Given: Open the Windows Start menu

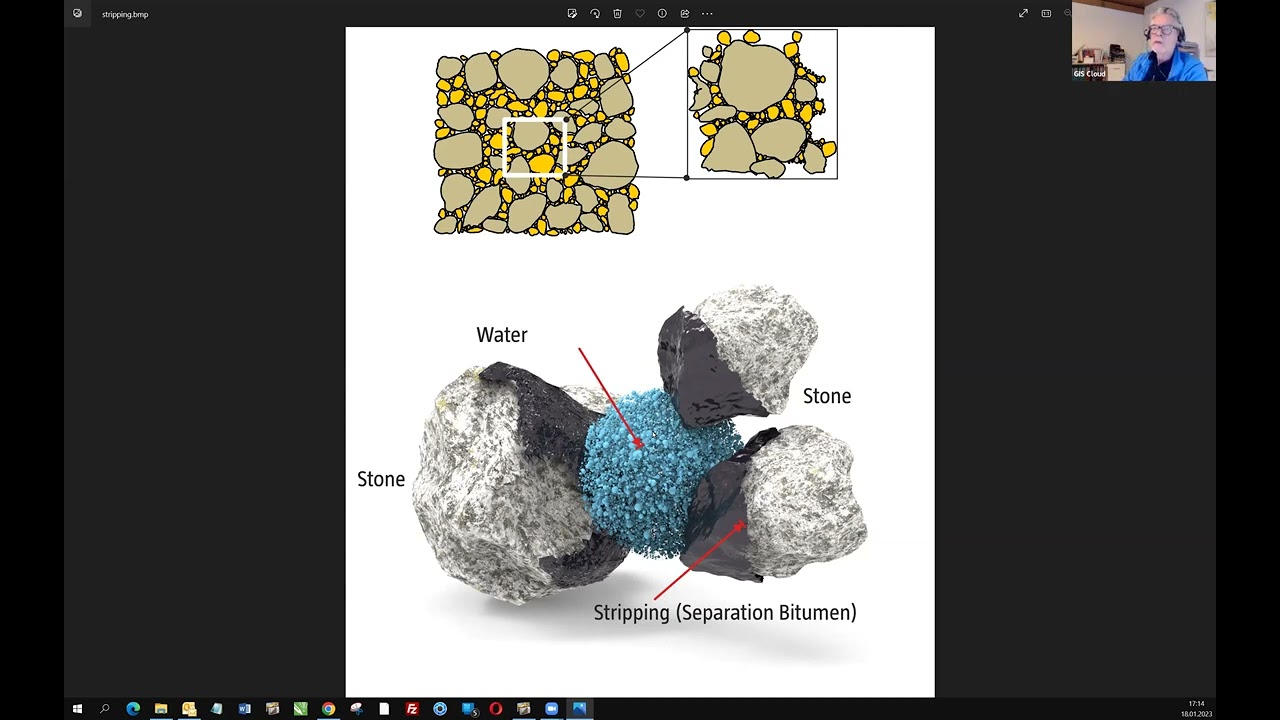Looking at the screenshot, I should [x=77, y=709].
